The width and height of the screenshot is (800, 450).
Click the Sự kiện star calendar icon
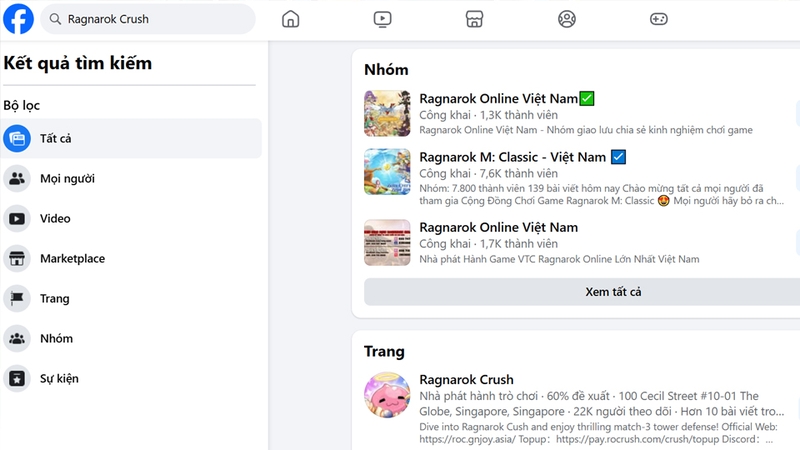pyautogui.click(x=17, y=379)
